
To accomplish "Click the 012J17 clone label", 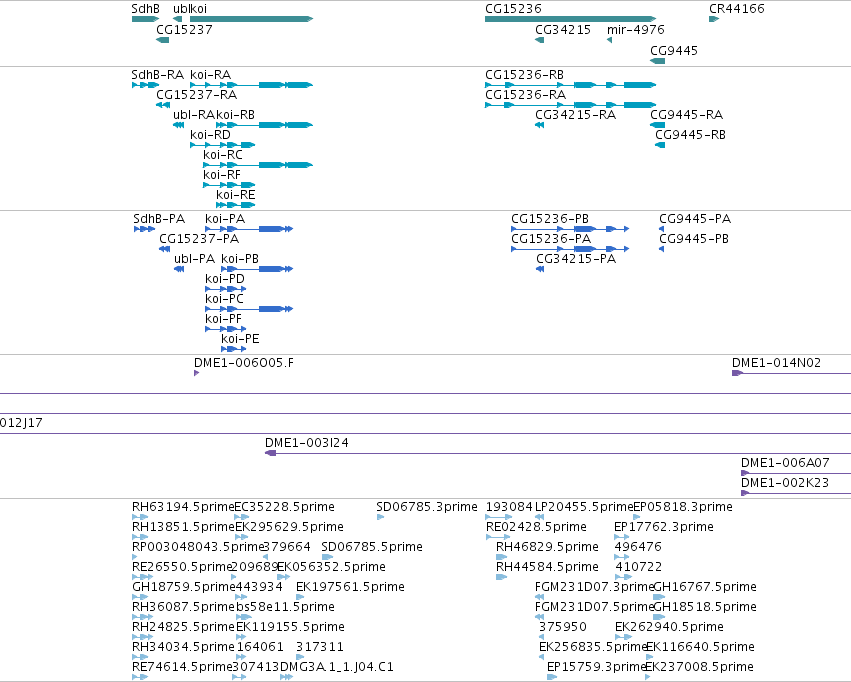I will (21, 423).
